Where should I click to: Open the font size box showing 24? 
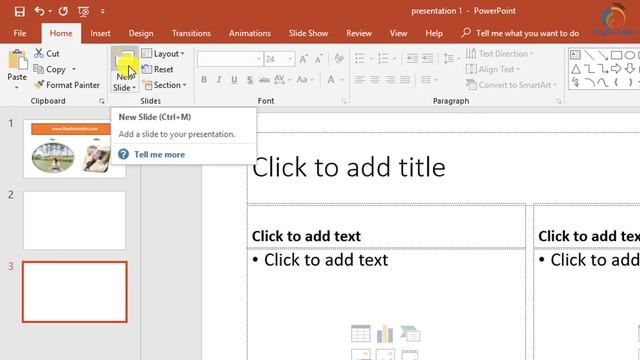click(x=279, y=59)
